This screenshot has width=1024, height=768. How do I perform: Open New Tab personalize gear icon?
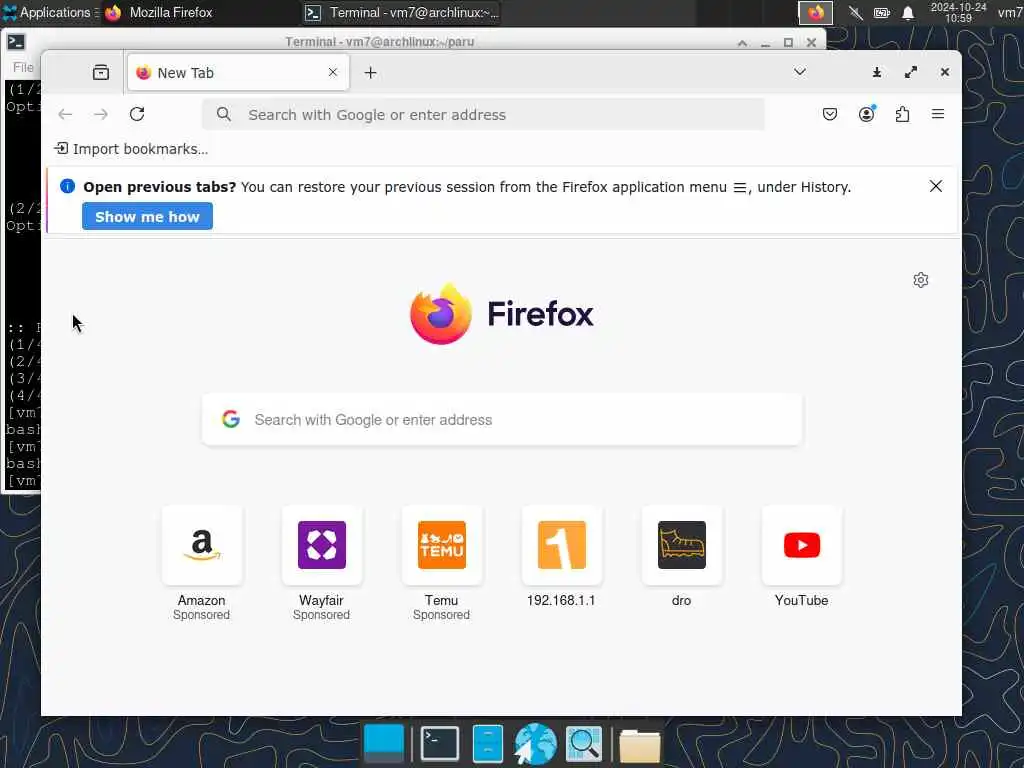(x=921, y=280)
